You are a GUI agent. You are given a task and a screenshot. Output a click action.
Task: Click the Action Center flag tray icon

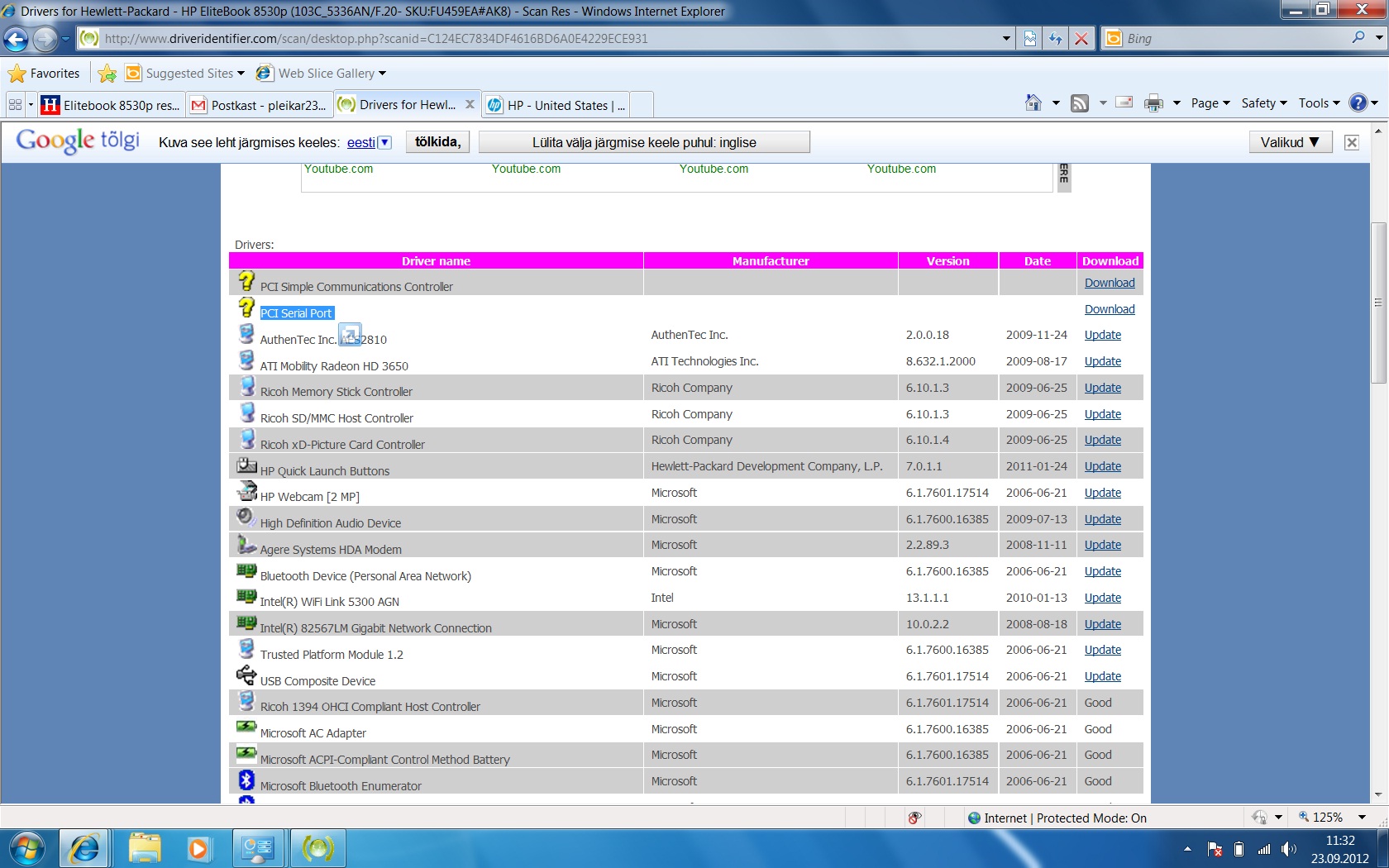pyautogui.click(x=1215, y=849)
